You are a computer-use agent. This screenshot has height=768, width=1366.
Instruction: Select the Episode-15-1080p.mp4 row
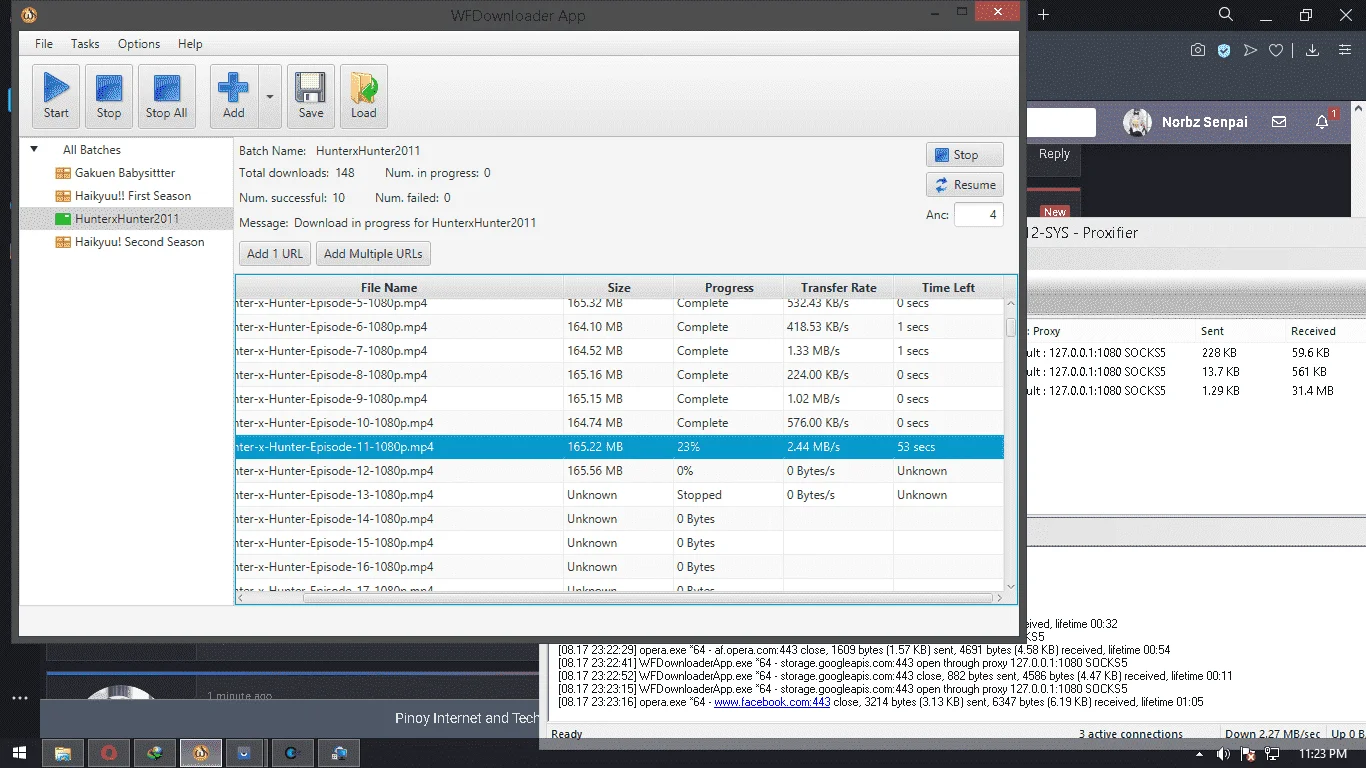(x=619, y=543)
